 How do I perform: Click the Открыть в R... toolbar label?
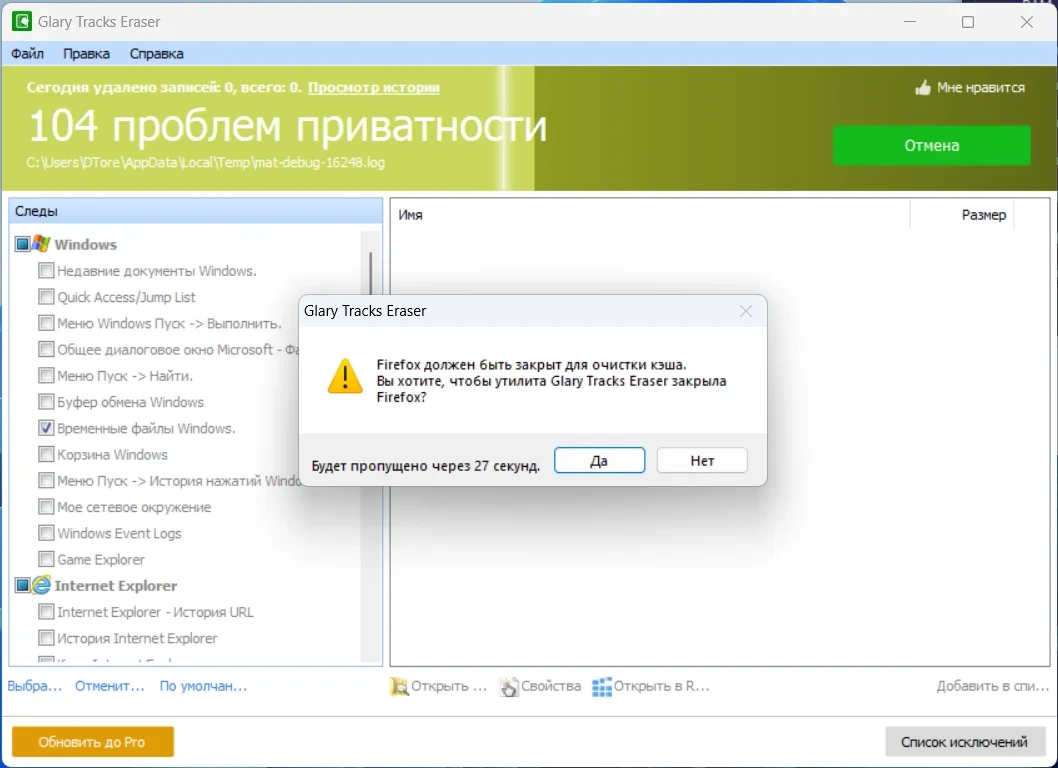click(x=661, y=686)
